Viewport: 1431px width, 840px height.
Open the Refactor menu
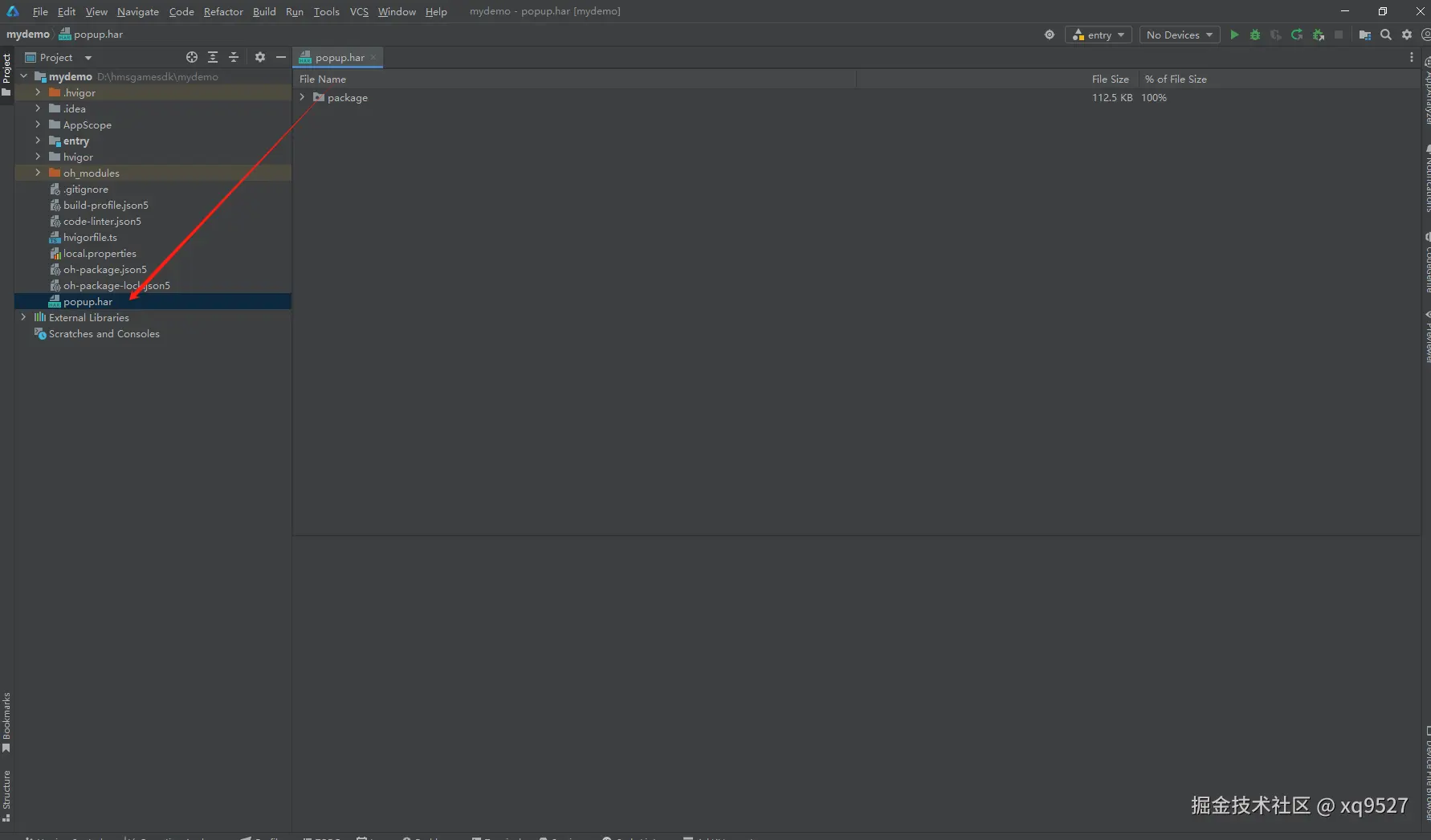click(223, 11)
